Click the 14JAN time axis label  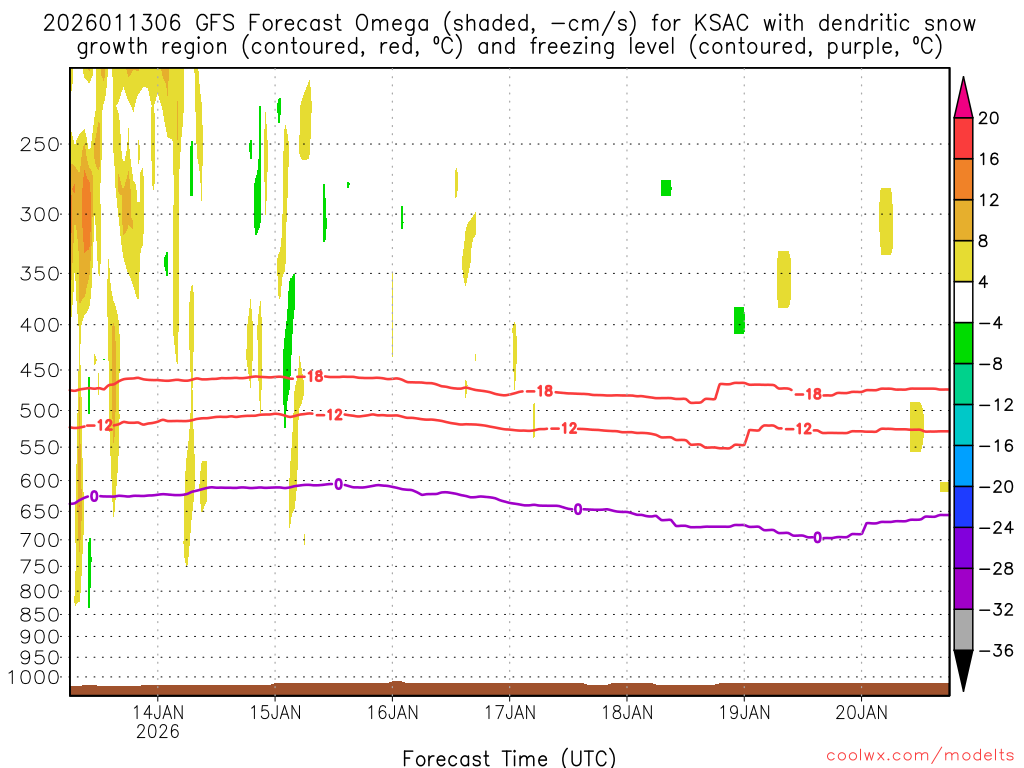(158, 712)
